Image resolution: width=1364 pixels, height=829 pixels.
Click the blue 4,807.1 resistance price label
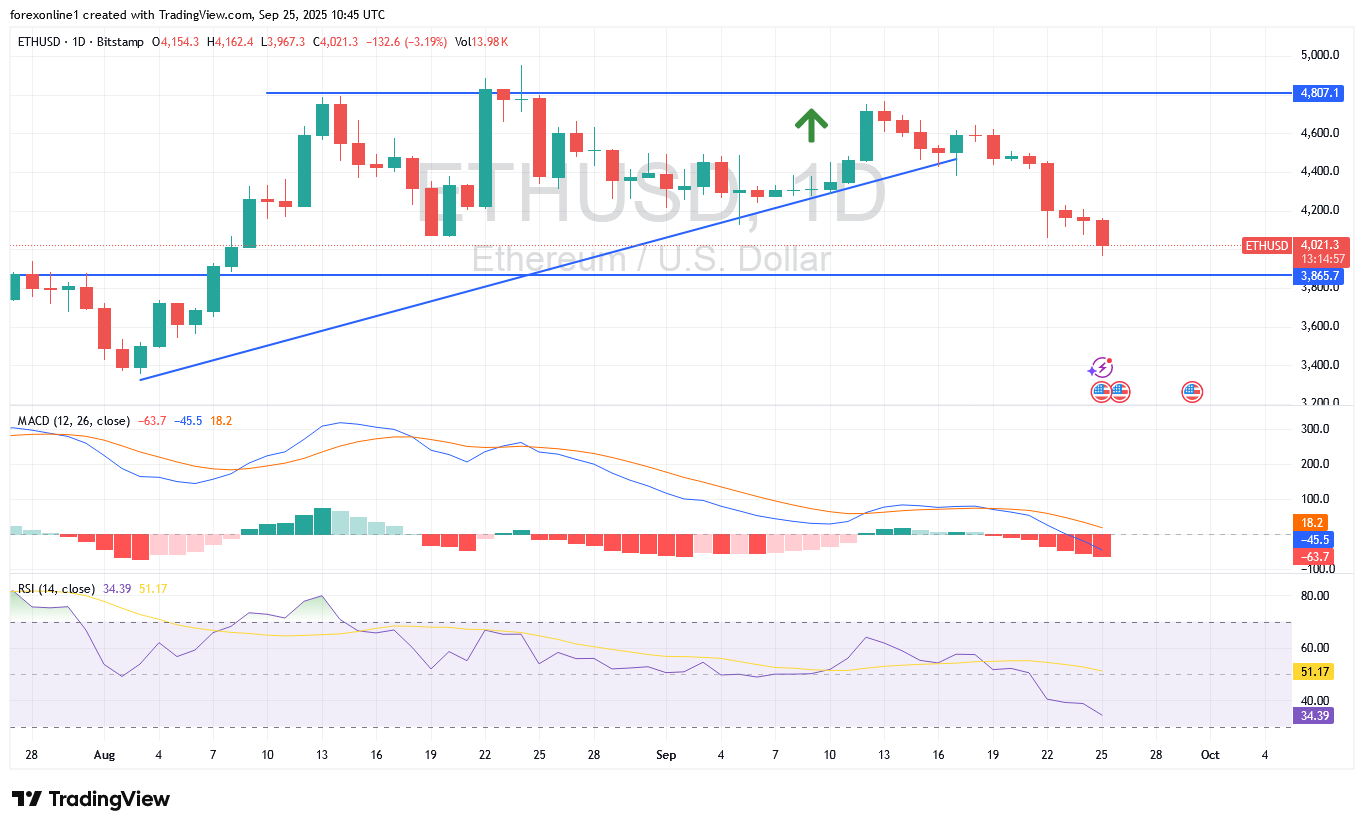1318,93
